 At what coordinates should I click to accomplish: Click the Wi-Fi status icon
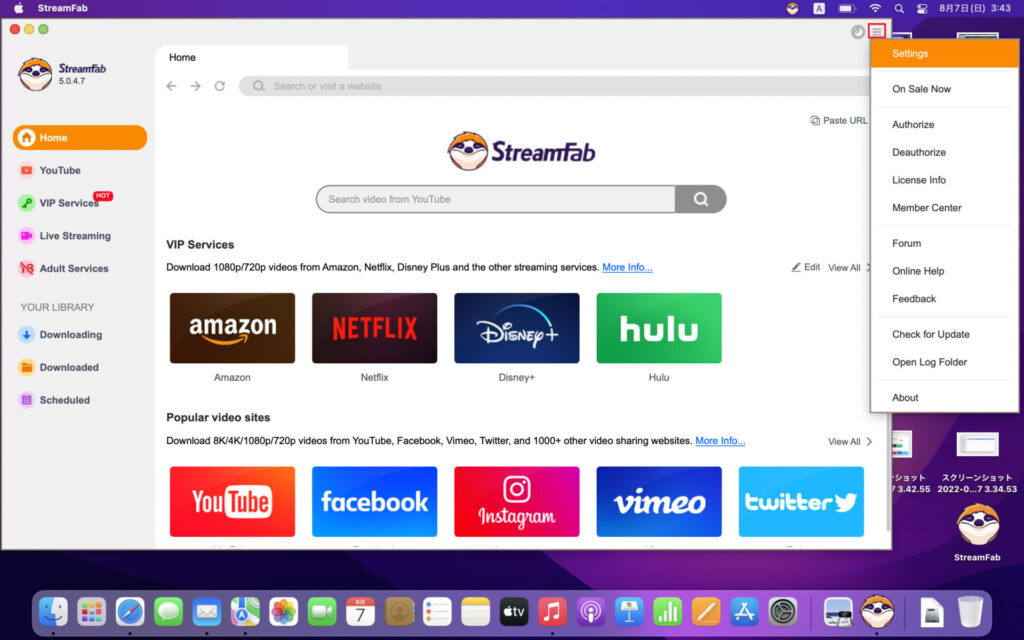tap(875, 8)
